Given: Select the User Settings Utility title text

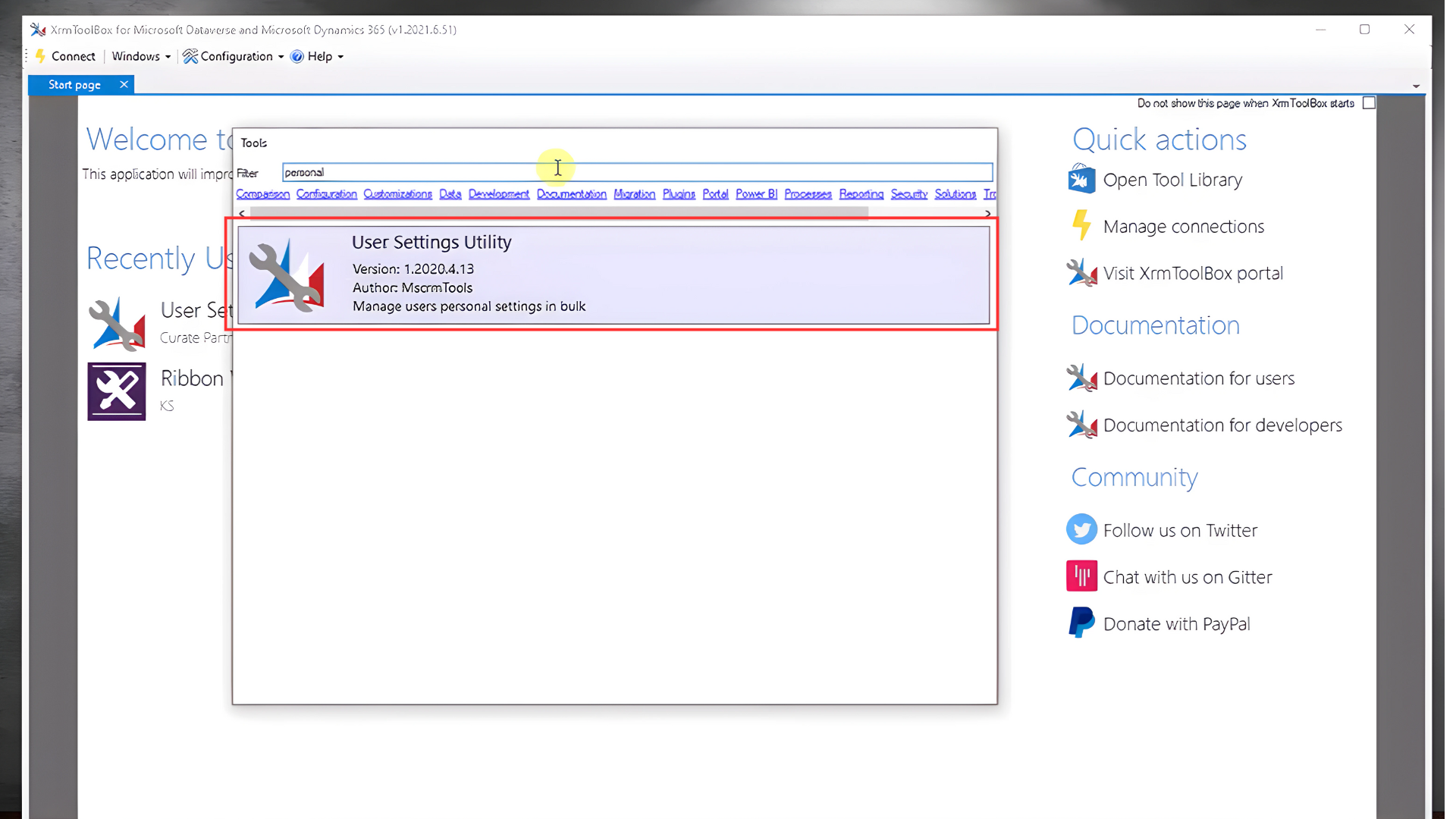Looking at the screenshot, I should click(x=431, y=242).
